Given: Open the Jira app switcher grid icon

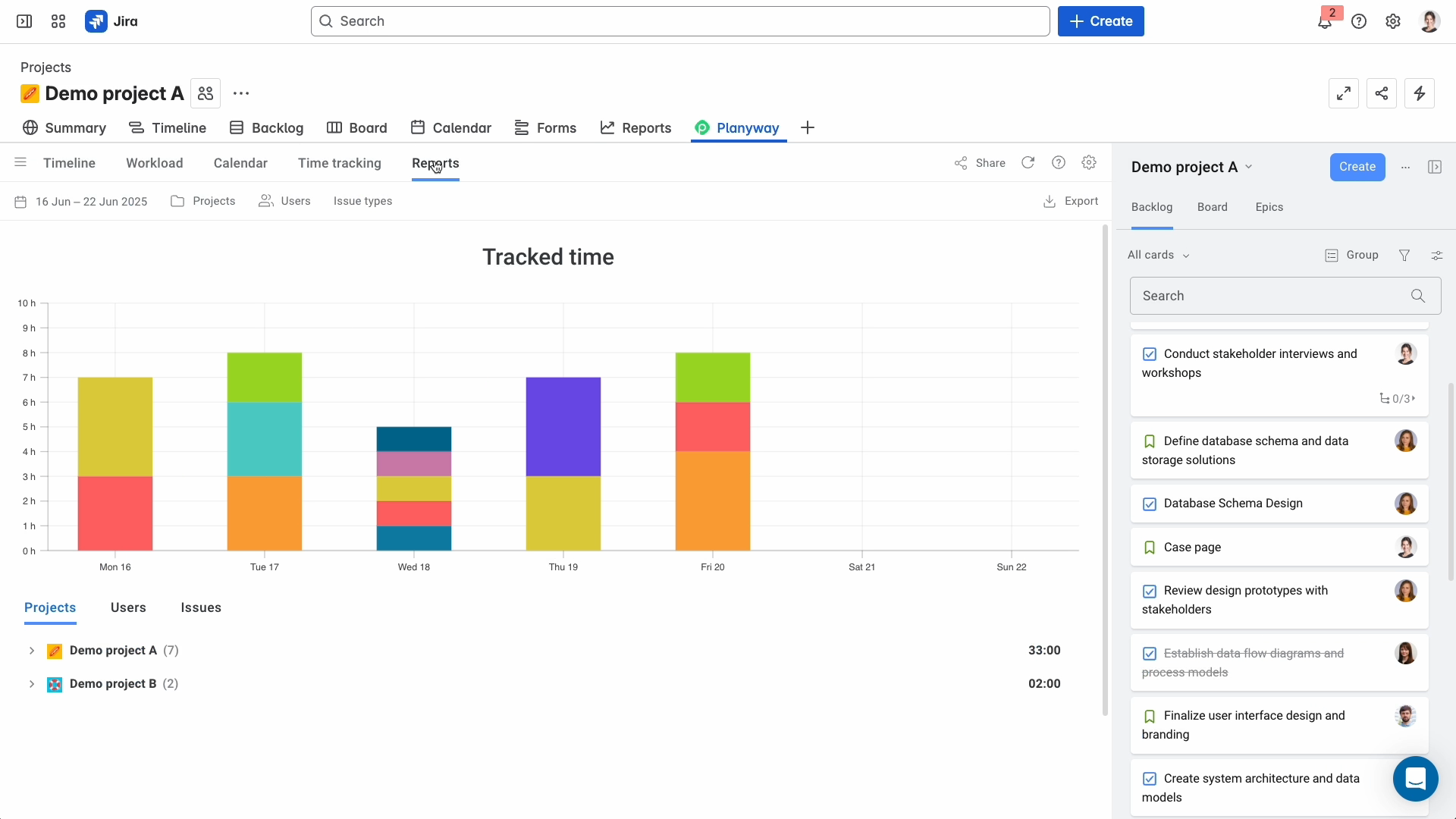Looking at the screenshot, I should (58, 21).
